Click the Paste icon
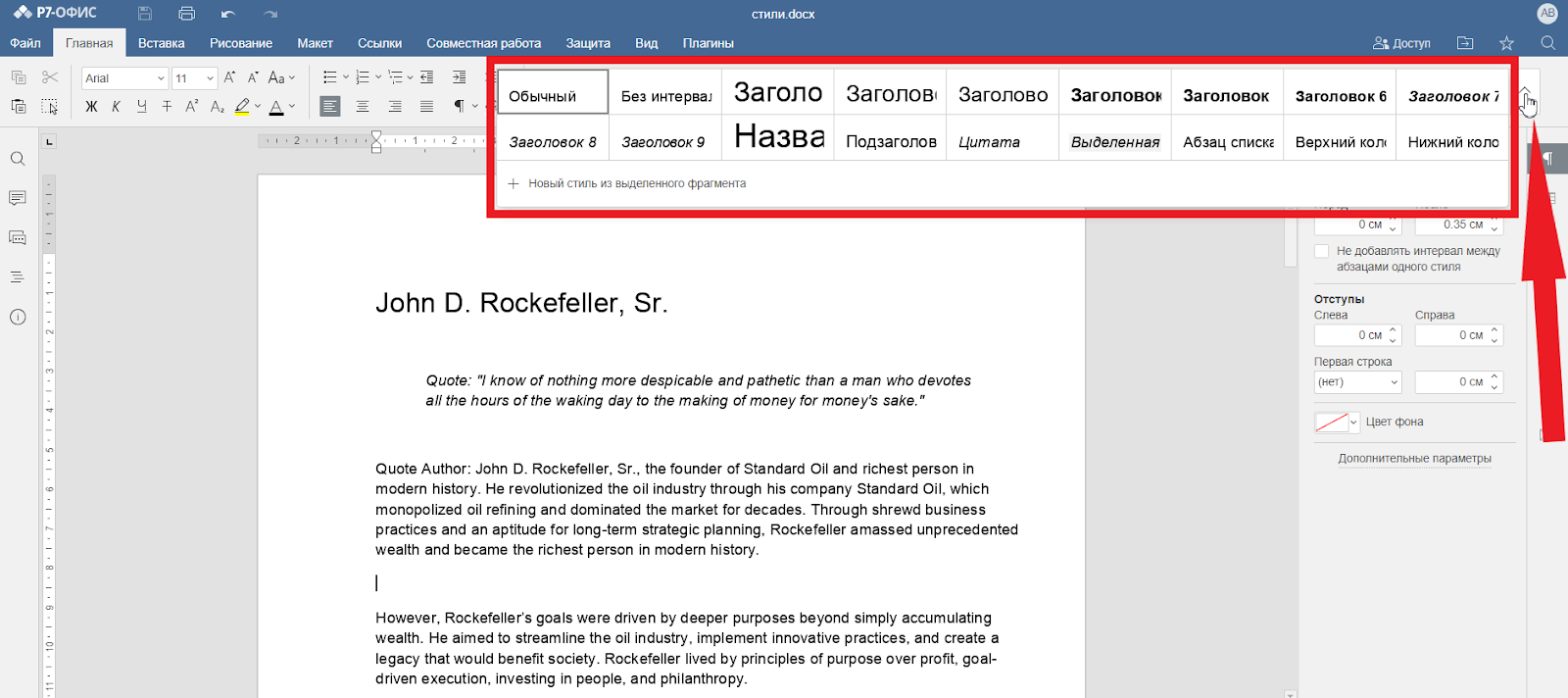Image resolution: width=1568 pixels, height=698 pixels. tap(19, 106)
